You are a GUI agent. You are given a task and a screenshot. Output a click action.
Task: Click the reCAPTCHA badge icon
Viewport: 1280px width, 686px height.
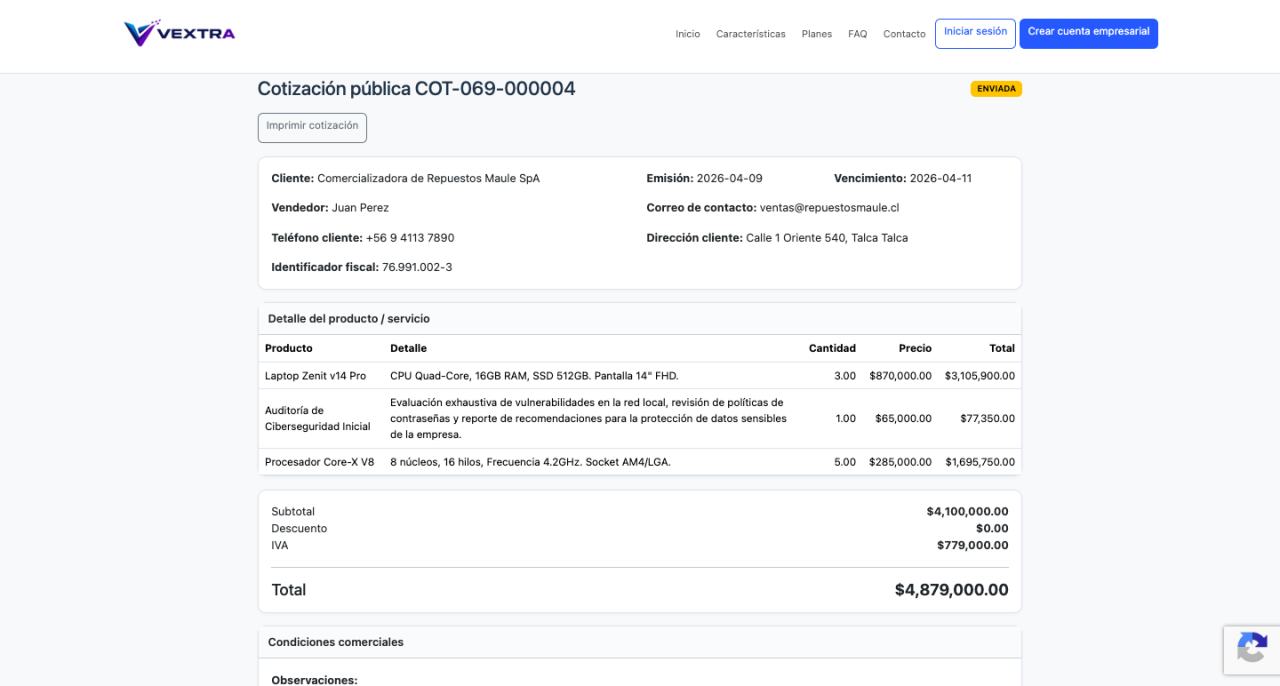1252,648
